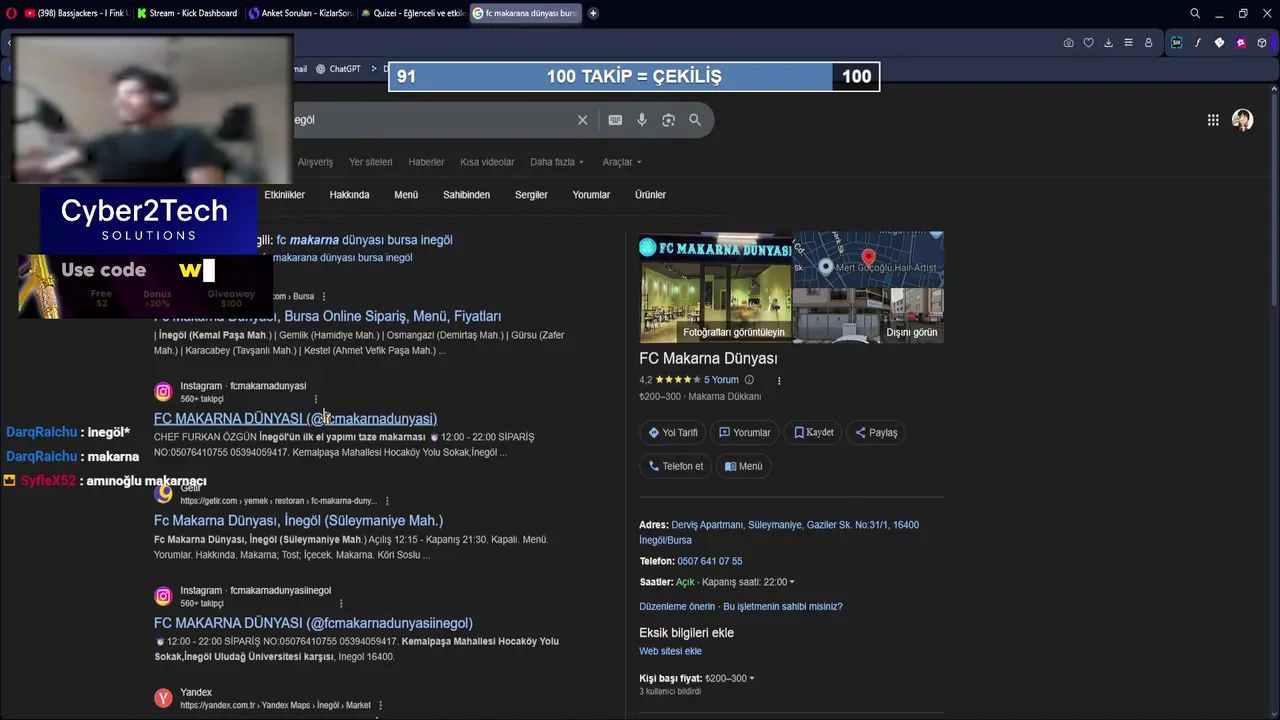Viewport: 1280px width, 720px height.
Task: Start voice search with microphone icon
Action: [x=642, y=120]
